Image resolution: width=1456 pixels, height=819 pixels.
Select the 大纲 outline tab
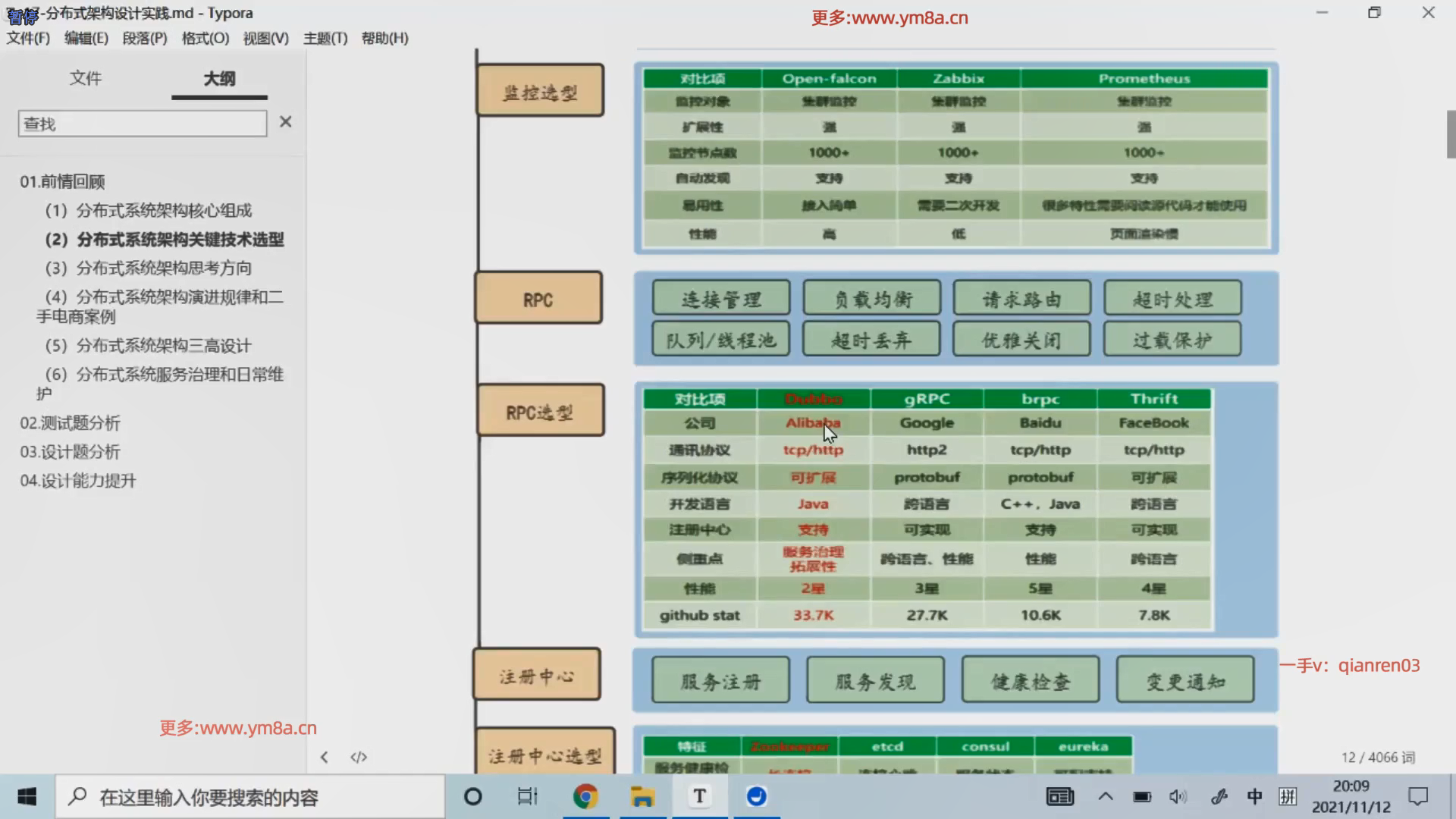click(x=219, y=78)
